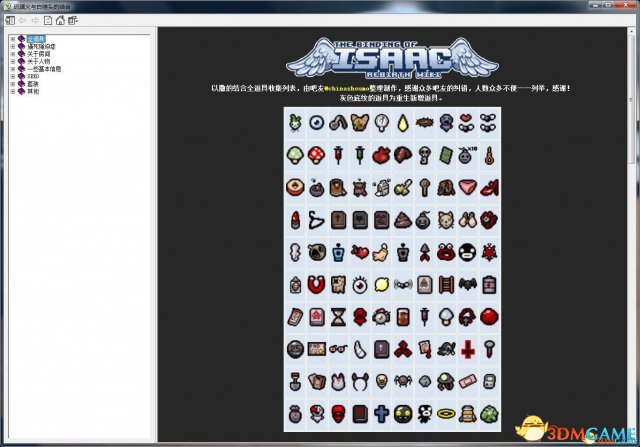640x447 pixels.
Task: Open the red Magic Mushroom item
Action: [316, 155]
